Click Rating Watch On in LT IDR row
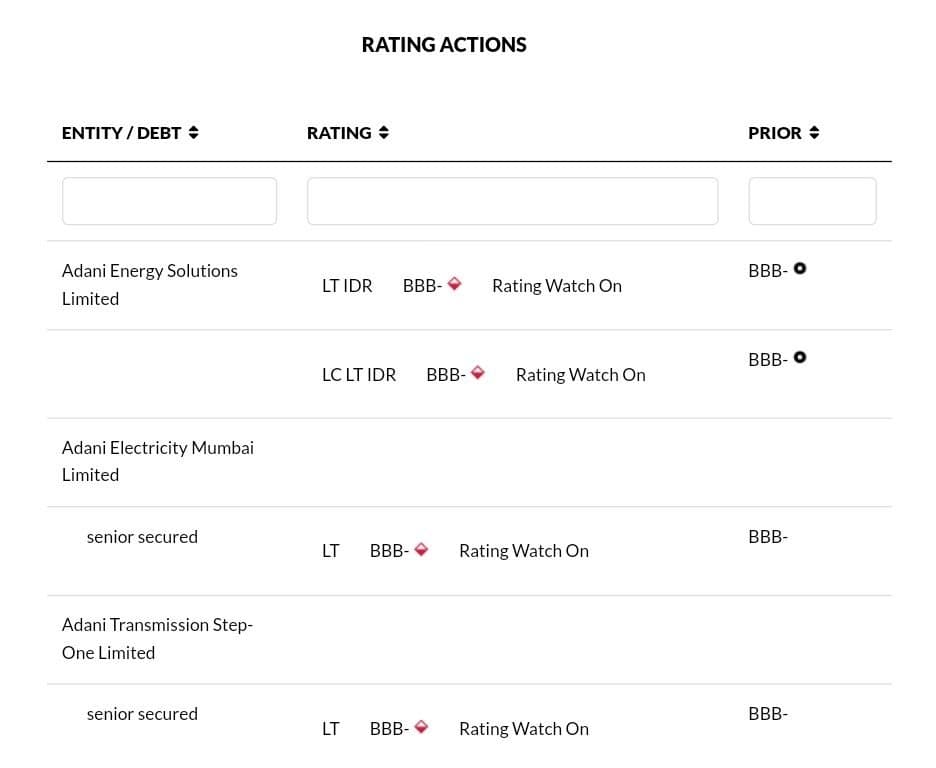This screenshot has width=936, height=768. pyautogui.click(x=557, y=286)
